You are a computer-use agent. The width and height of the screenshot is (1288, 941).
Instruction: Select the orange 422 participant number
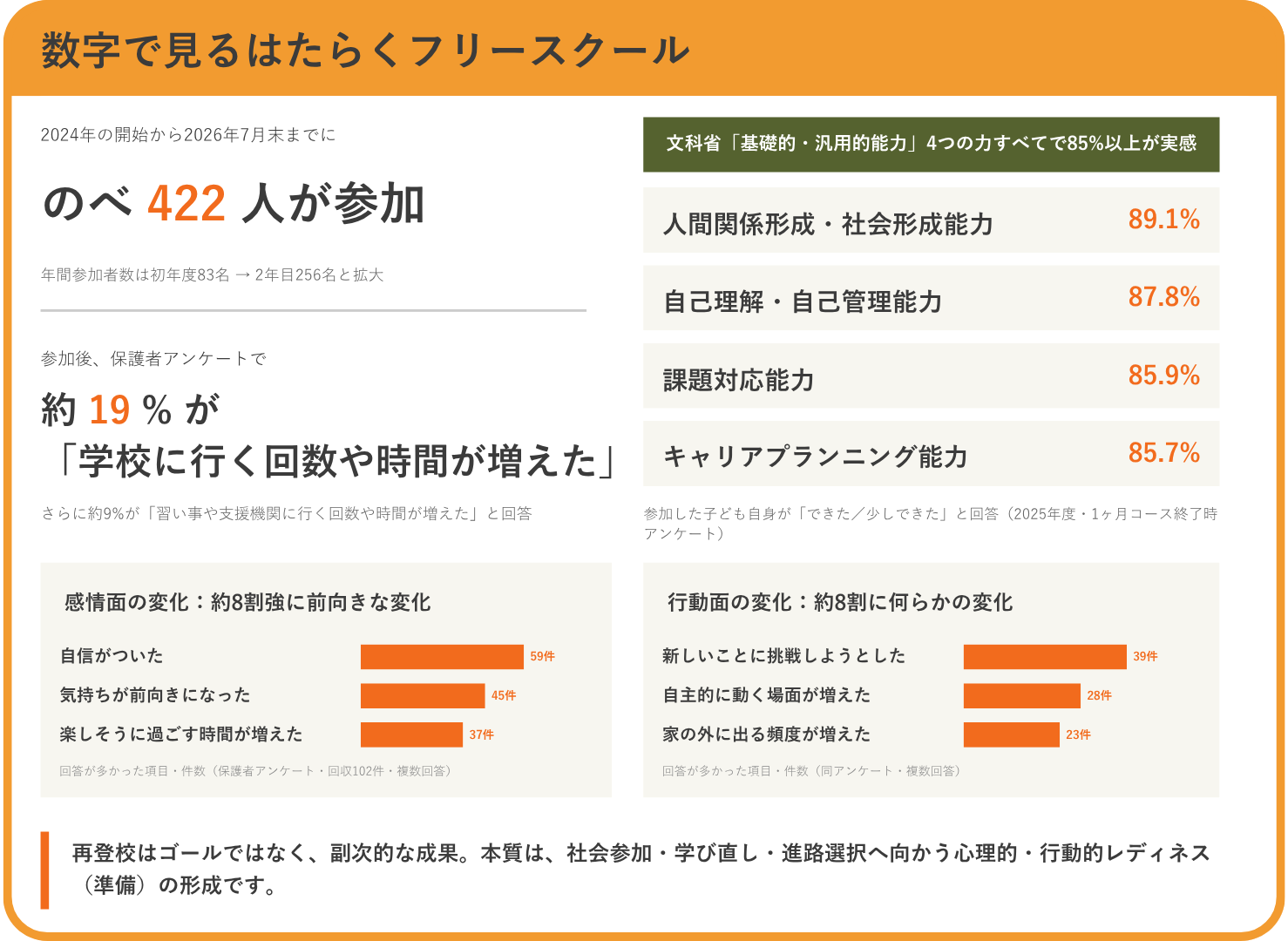click(186, 204)
